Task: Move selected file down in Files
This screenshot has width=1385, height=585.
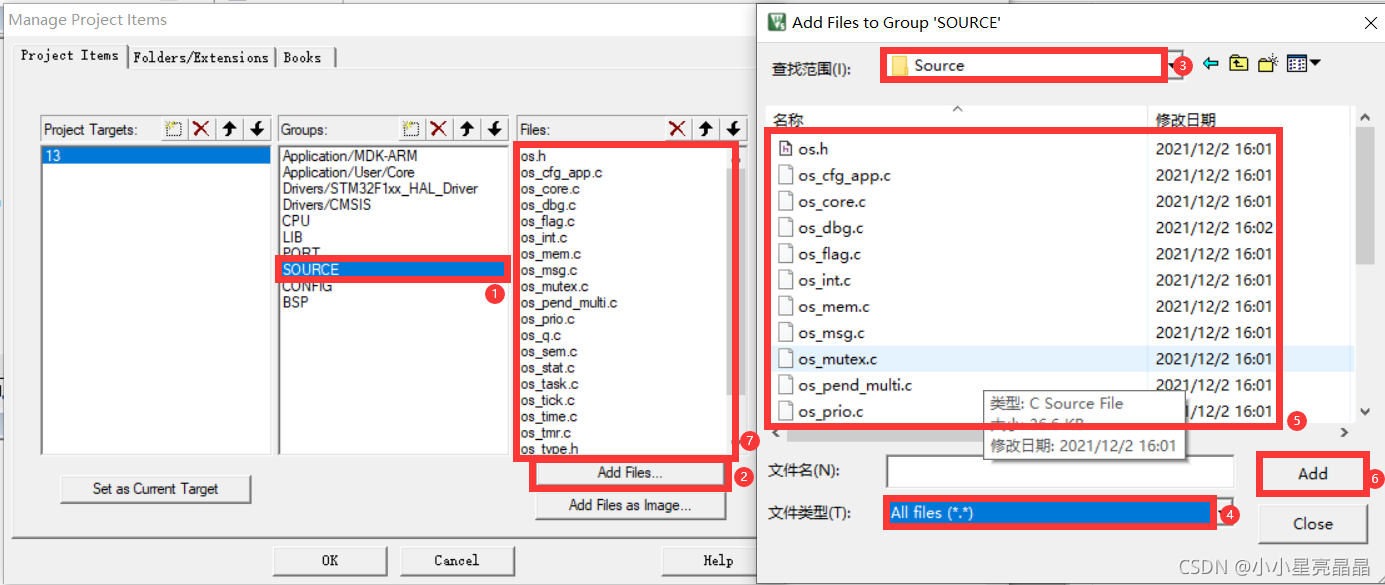Action: [x=734, y=129]
